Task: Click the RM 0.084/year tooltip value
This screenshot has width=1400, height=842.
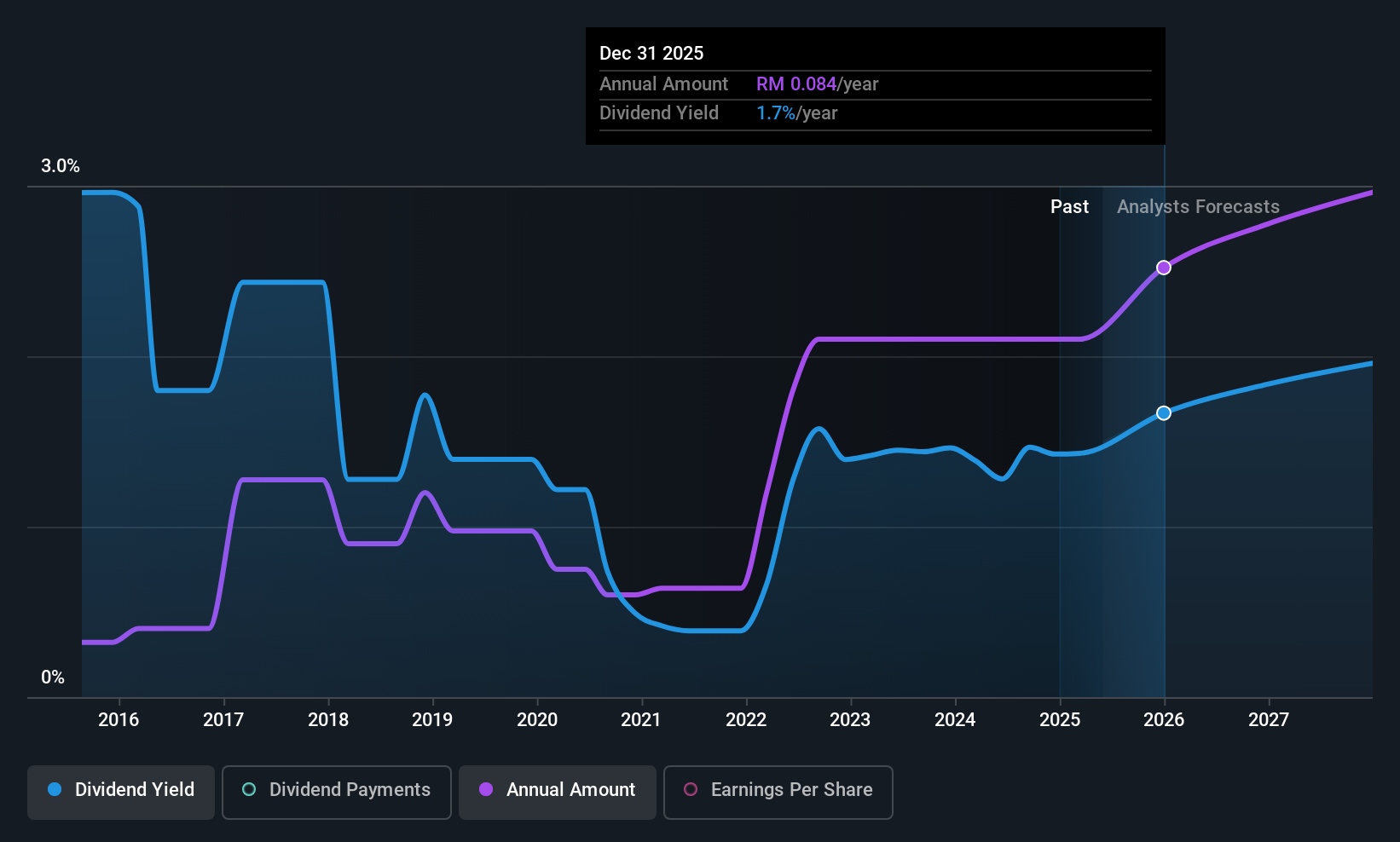Action: [x=817, y=84]
